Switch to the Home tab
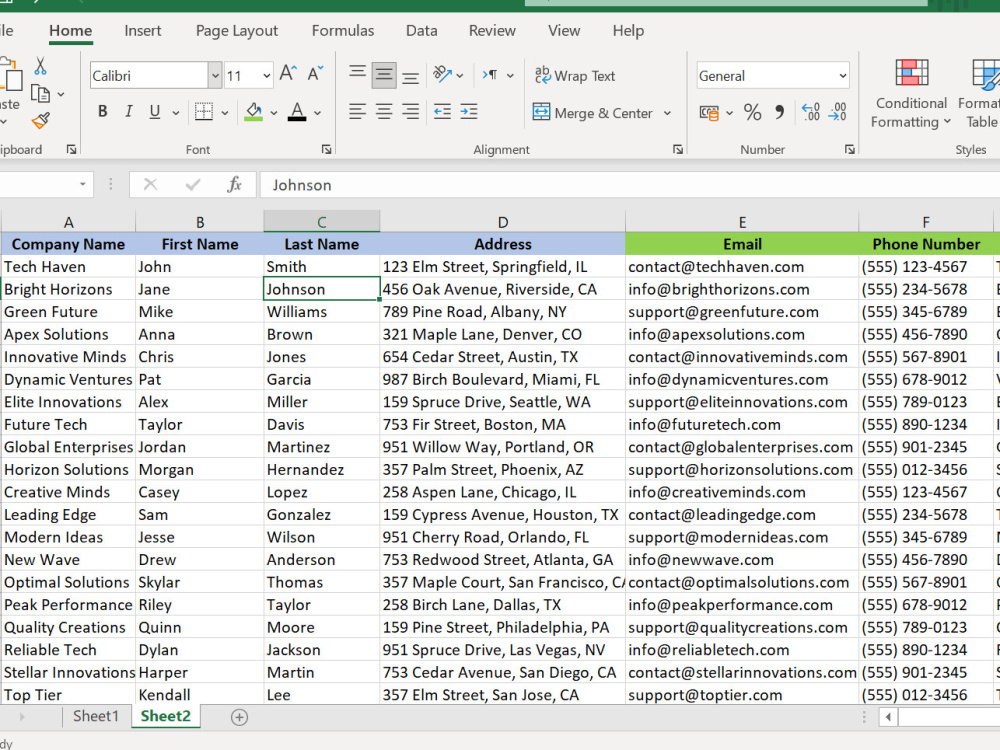This screenshot has width=1000, height=750. click(x=71, y=31)
